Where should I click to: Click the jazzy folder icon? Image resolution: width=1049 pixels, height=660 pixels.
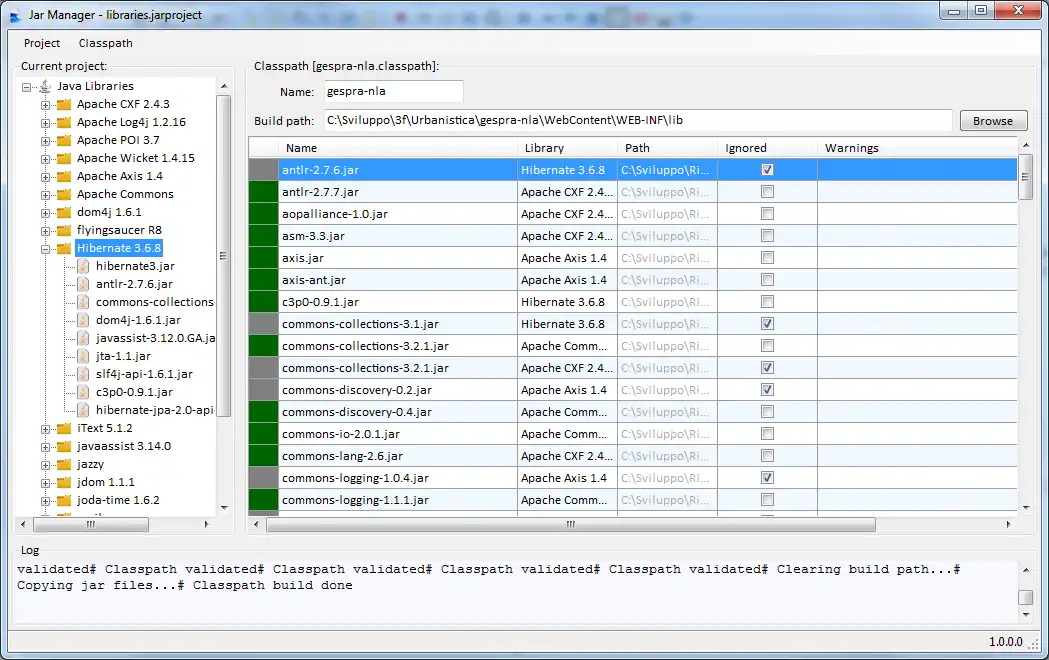pyautogui.click(x=64, y=465)
